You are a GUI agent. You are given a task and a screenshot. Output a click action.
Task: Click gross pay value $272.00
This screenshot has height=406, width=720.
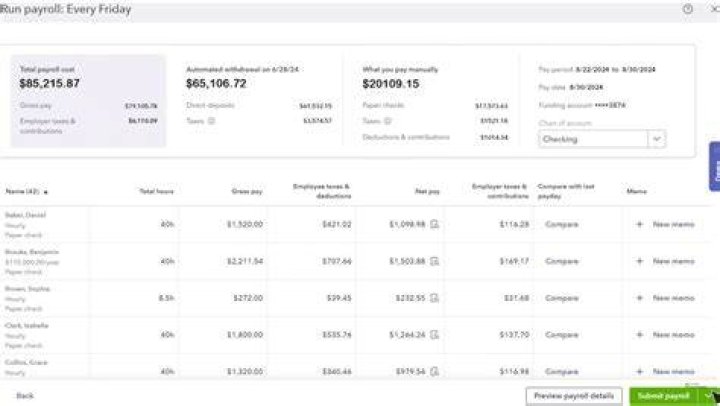(248, 298)
